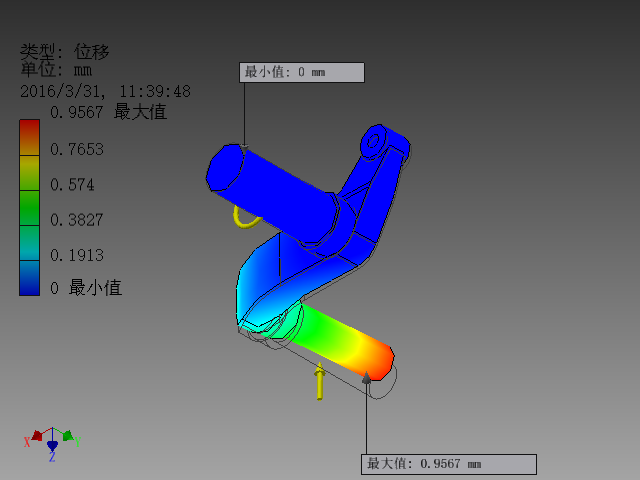This screenshot has height=480, width=640.
Task: Click the 0.7653 legend value
Action: tap(77, 149)
